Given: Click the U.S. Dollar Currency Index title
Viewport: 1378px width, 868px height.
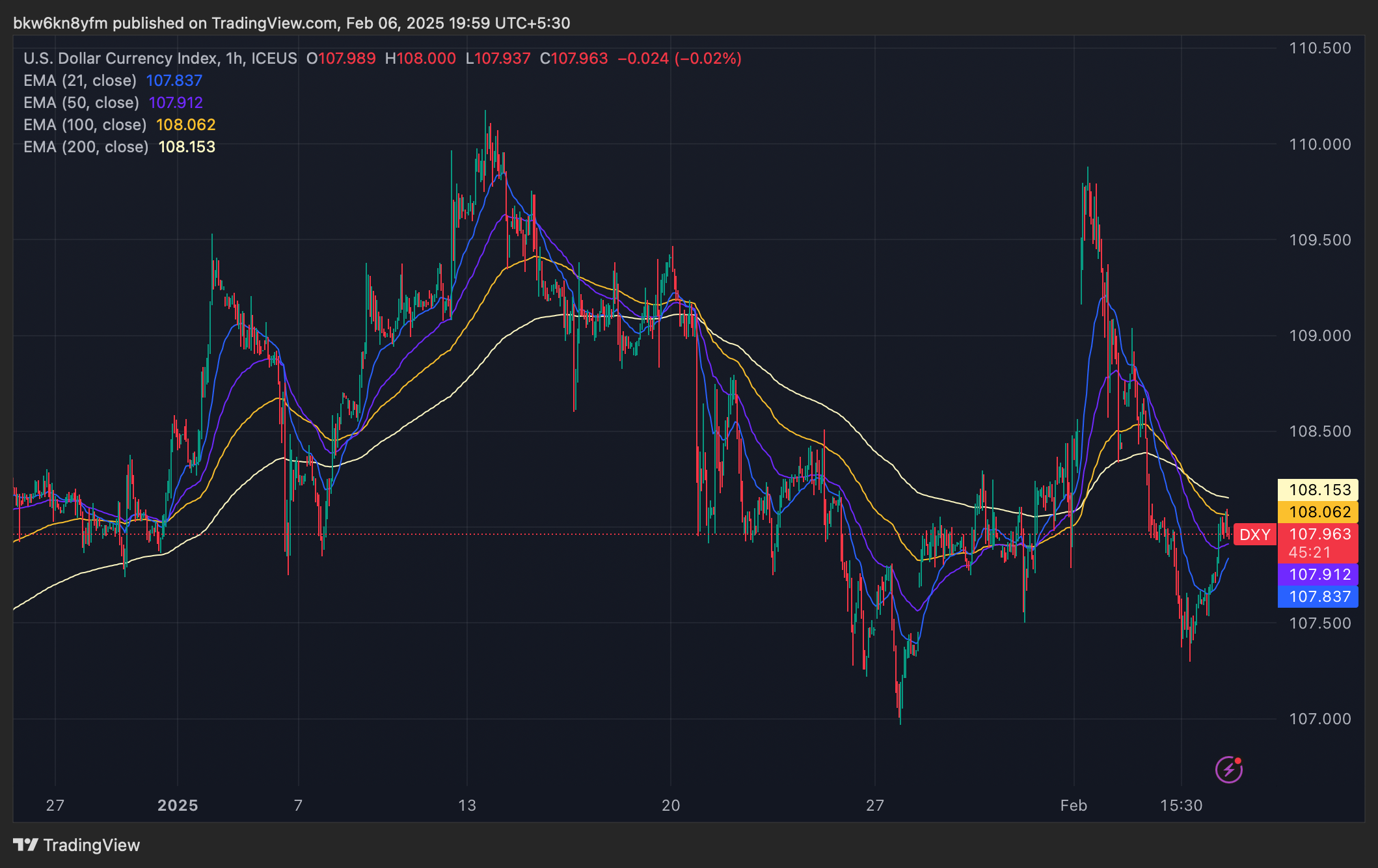Looking at the screenshot, I should point(120,59).
